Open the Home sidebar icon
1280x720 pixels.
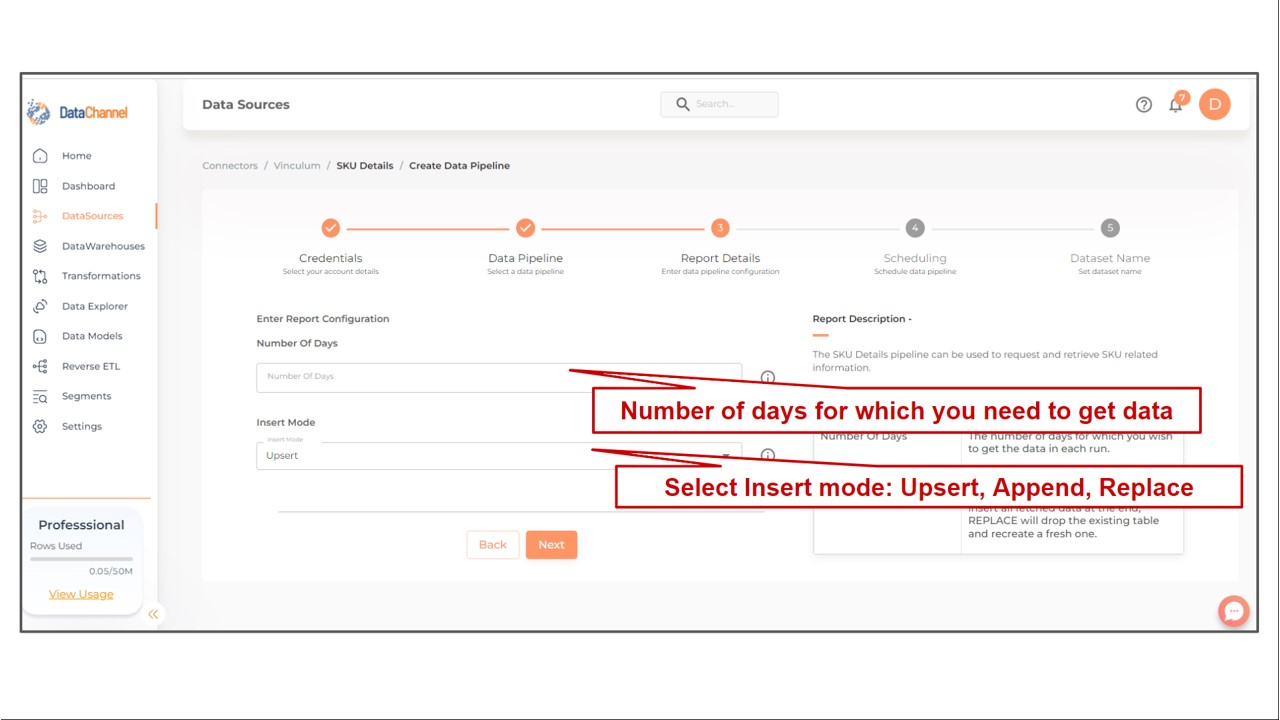click(x=40, y=156)
